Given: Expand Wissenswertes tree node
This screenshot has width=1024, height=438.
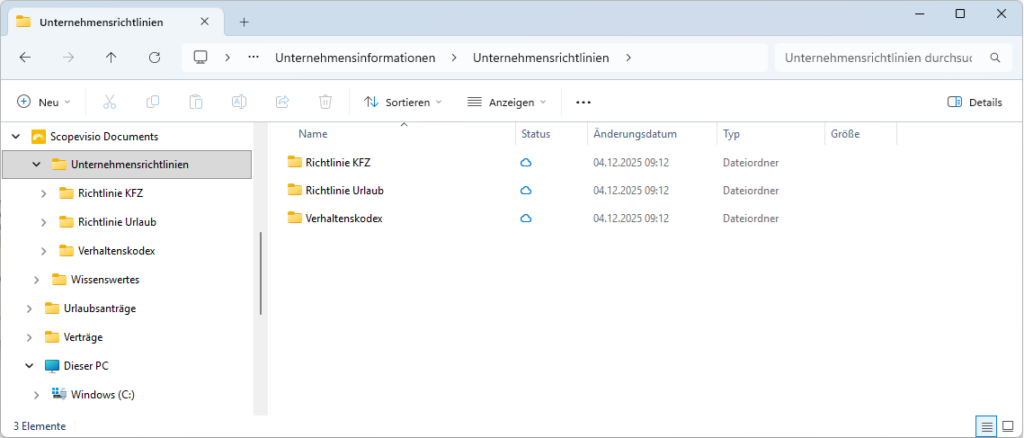Looking at the screenshot, I should [37, 279].
